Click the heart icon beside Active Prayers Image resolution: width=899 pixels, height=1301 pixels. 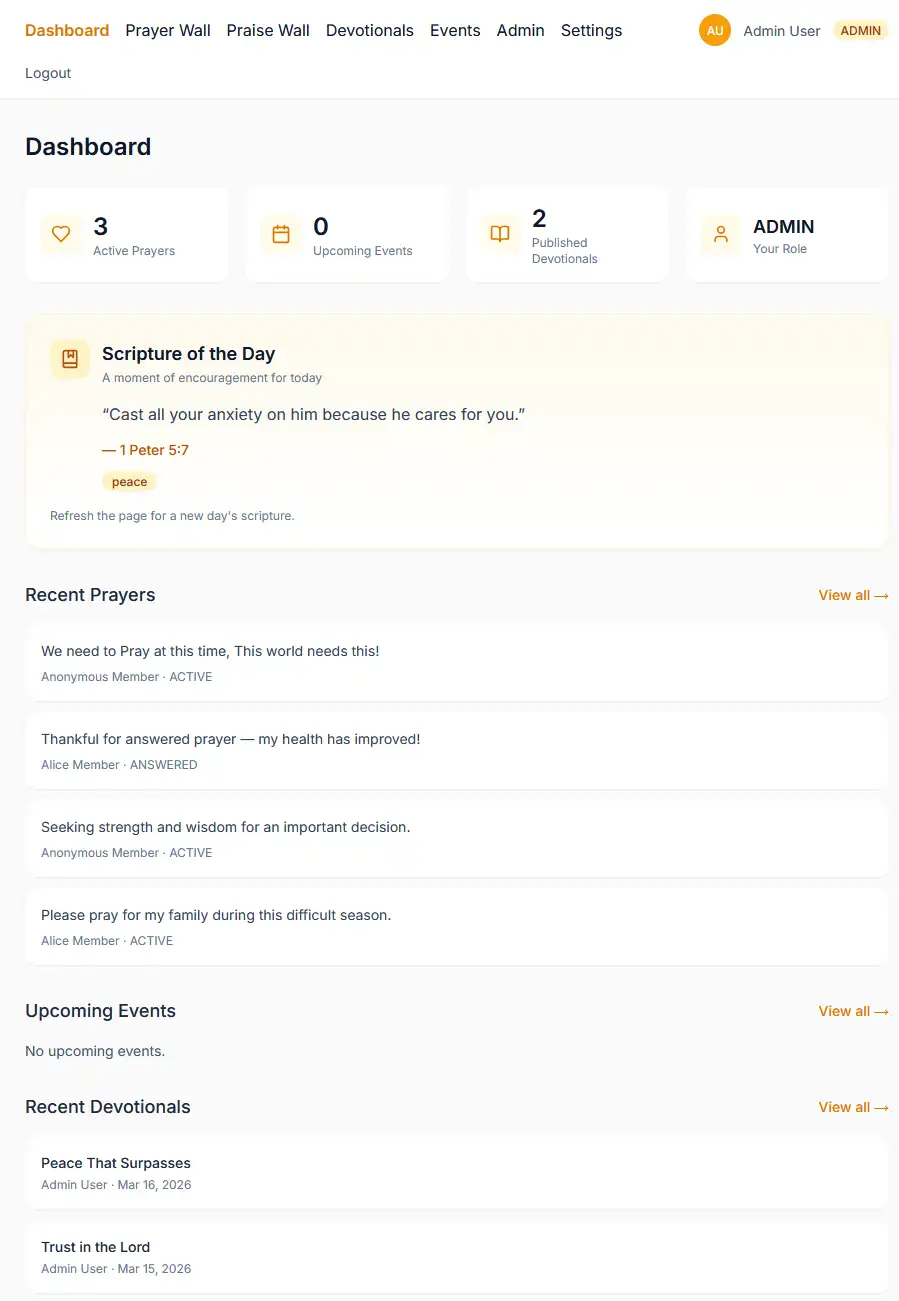(x=61, y=234)
